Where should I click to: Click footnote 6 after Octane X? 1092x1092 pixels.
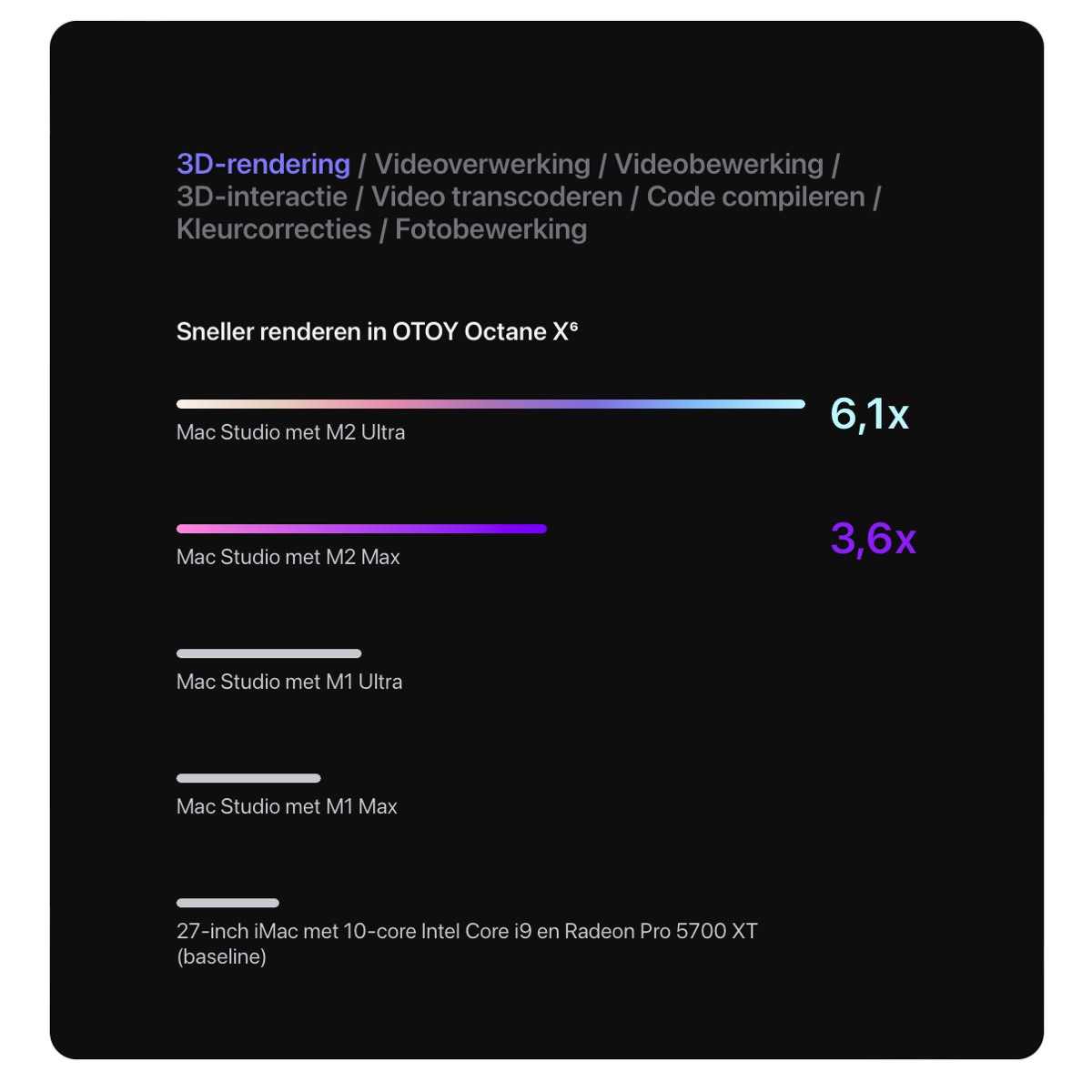point(573,326)
